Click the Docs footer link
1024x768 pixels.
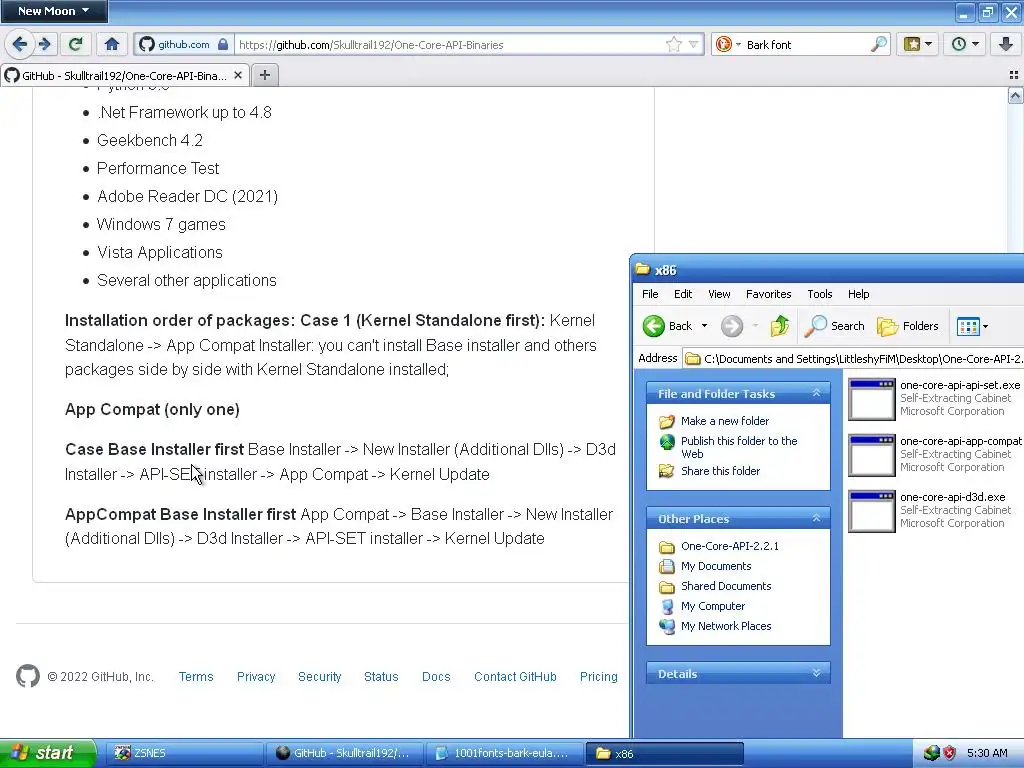pyautogui.click(x=436, y=677)
